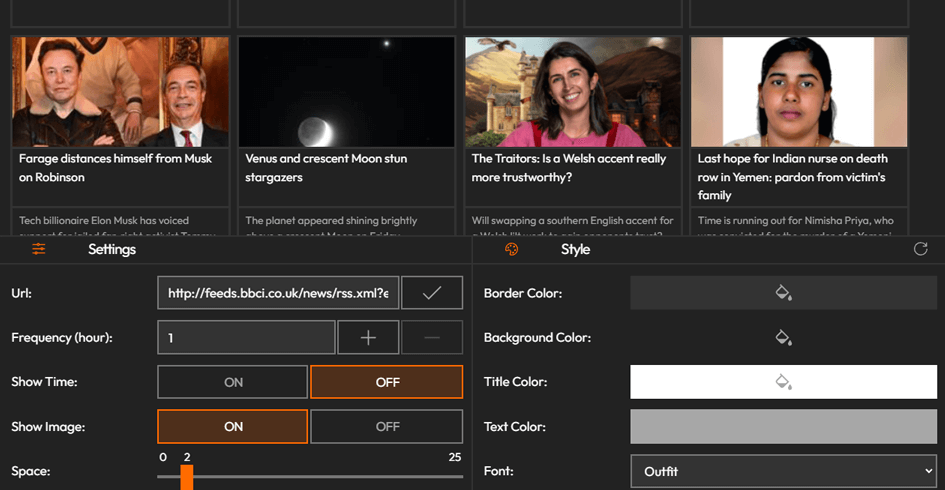Open the Background Color paint bucket picker
The height and width of the screenshot is (490, 945).
(x=783, y=338)
